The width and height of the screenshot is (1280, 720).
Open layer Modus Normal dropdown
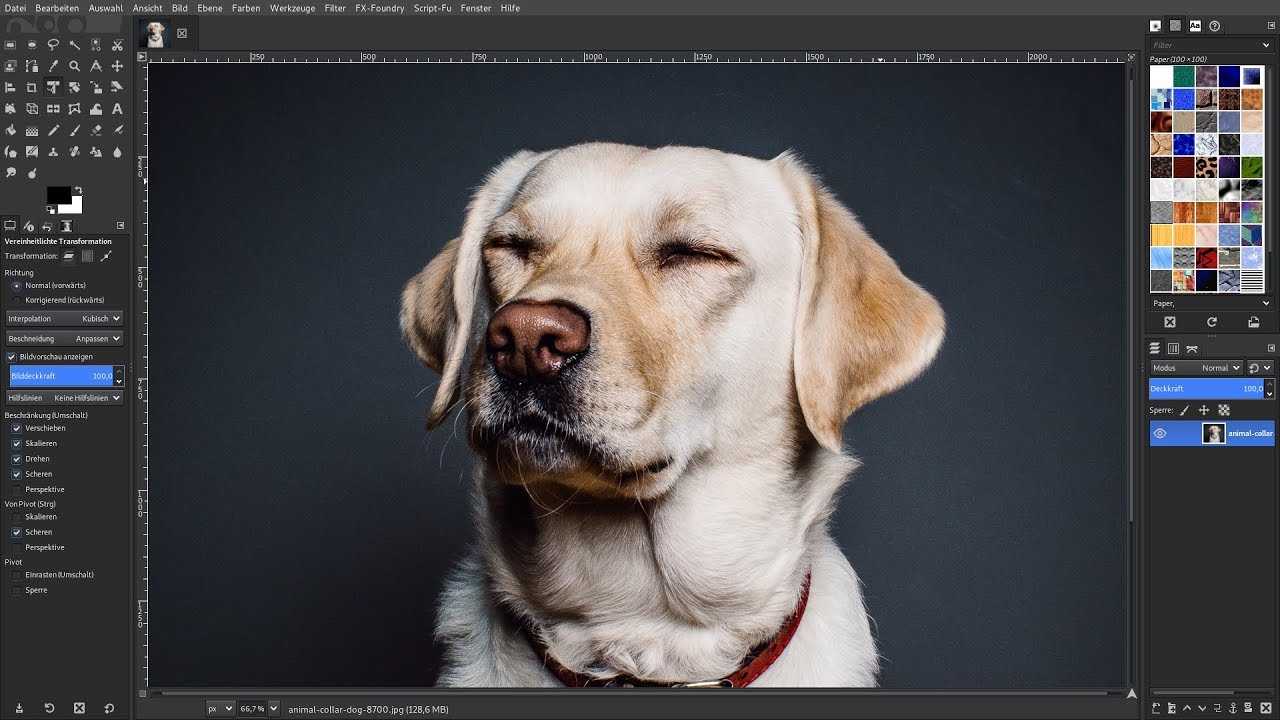[1197, 368]
